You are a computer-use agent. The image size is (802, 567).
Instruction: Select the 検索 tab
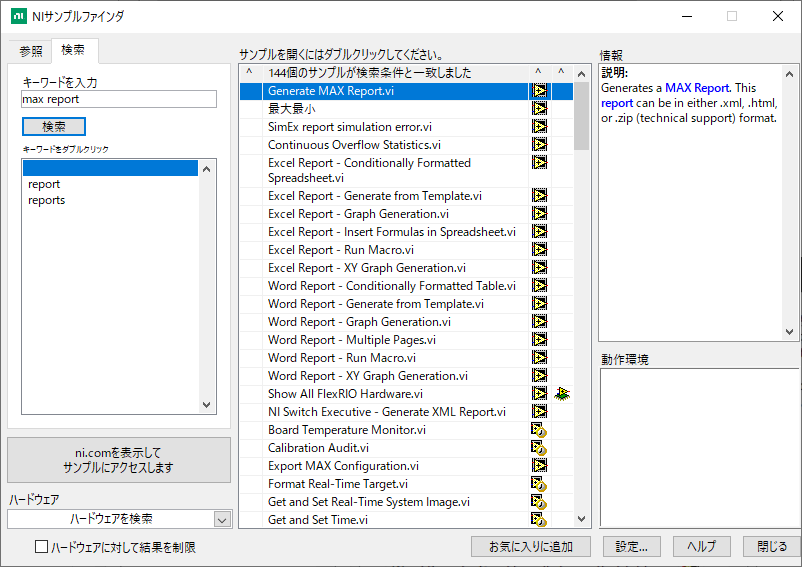click(73, 50)
